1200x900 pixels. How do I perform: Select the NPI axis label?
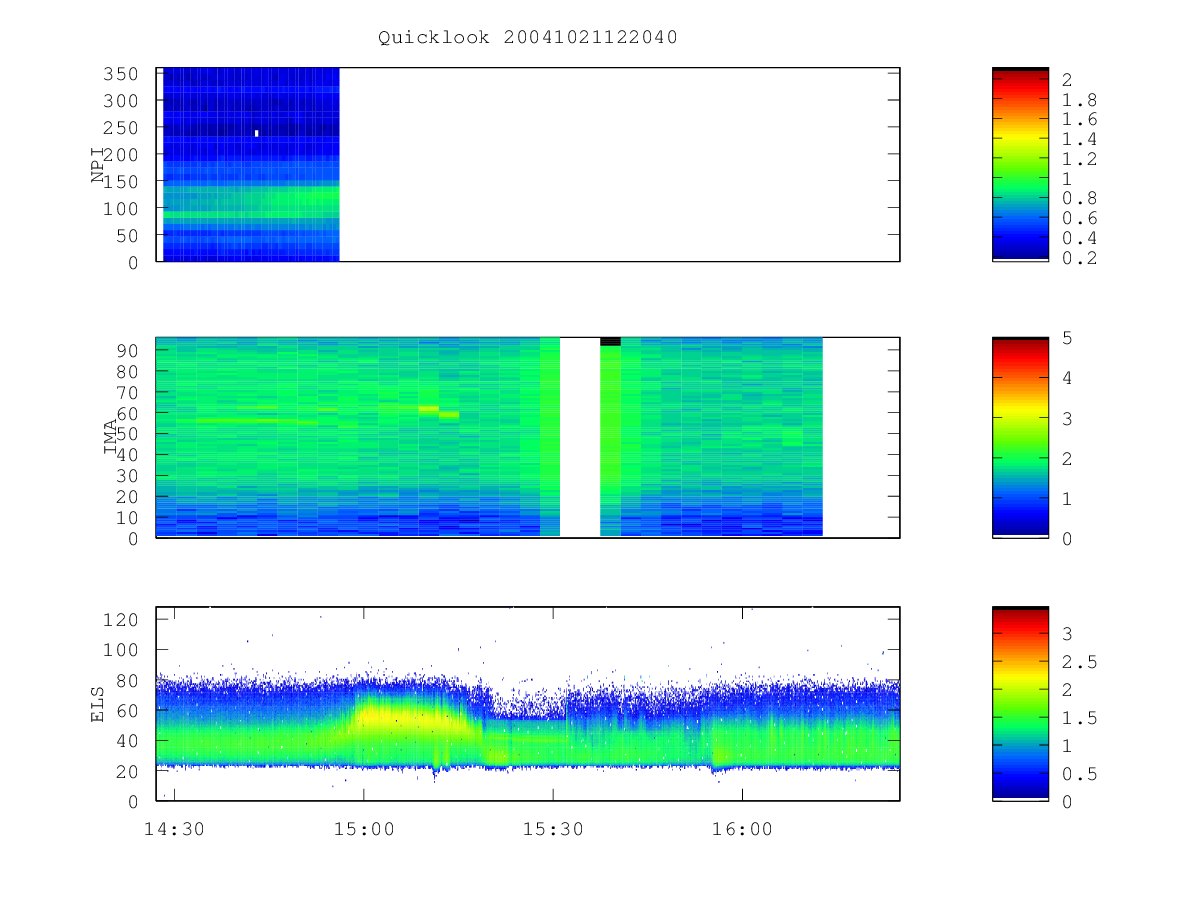(98, 165)
